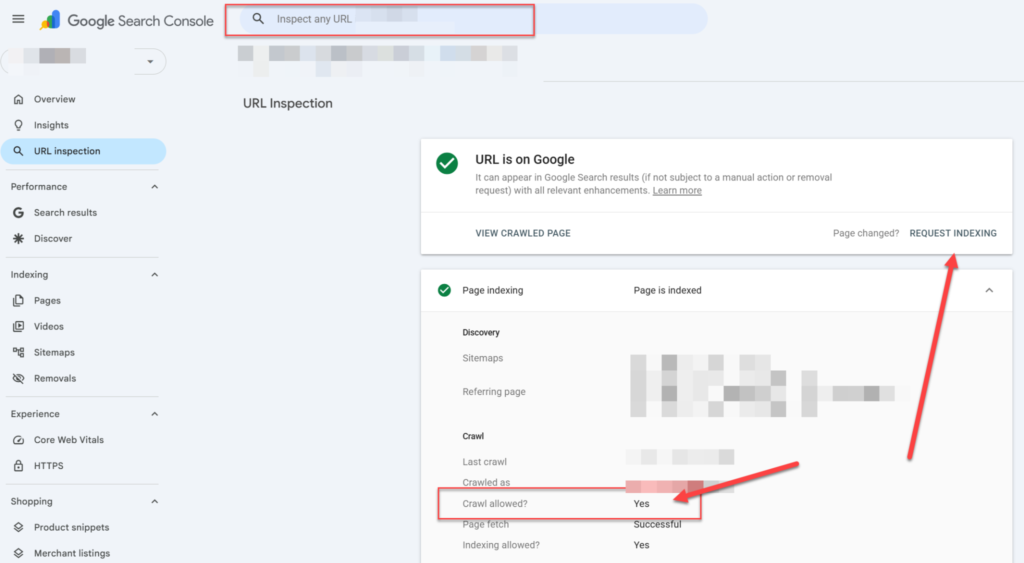Click the Google Search Console logo
This screenshot has height=563, width=1024.
tap(127, 20)
